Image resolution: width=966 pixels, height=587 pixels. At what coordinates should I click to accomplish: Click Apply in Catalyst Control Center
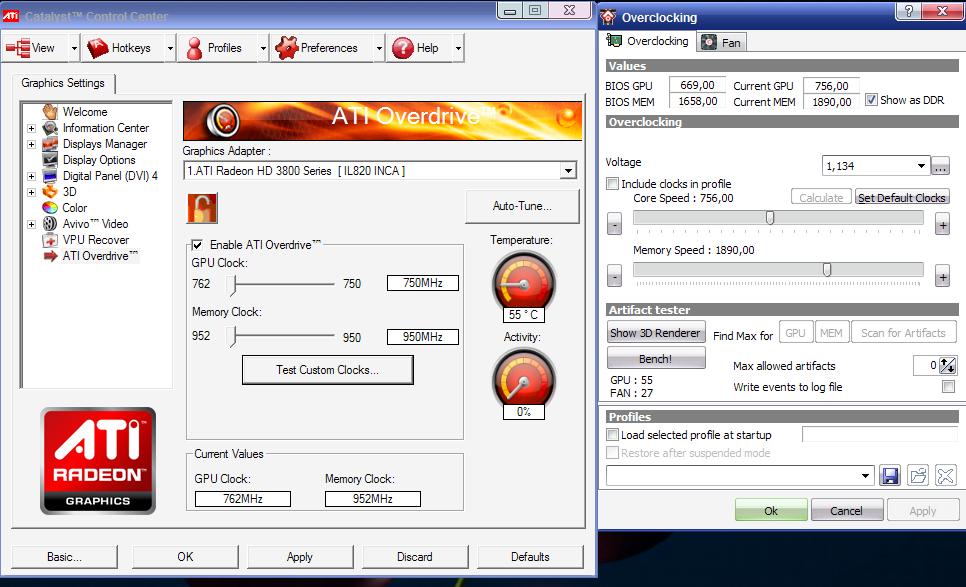click(300, 557)
